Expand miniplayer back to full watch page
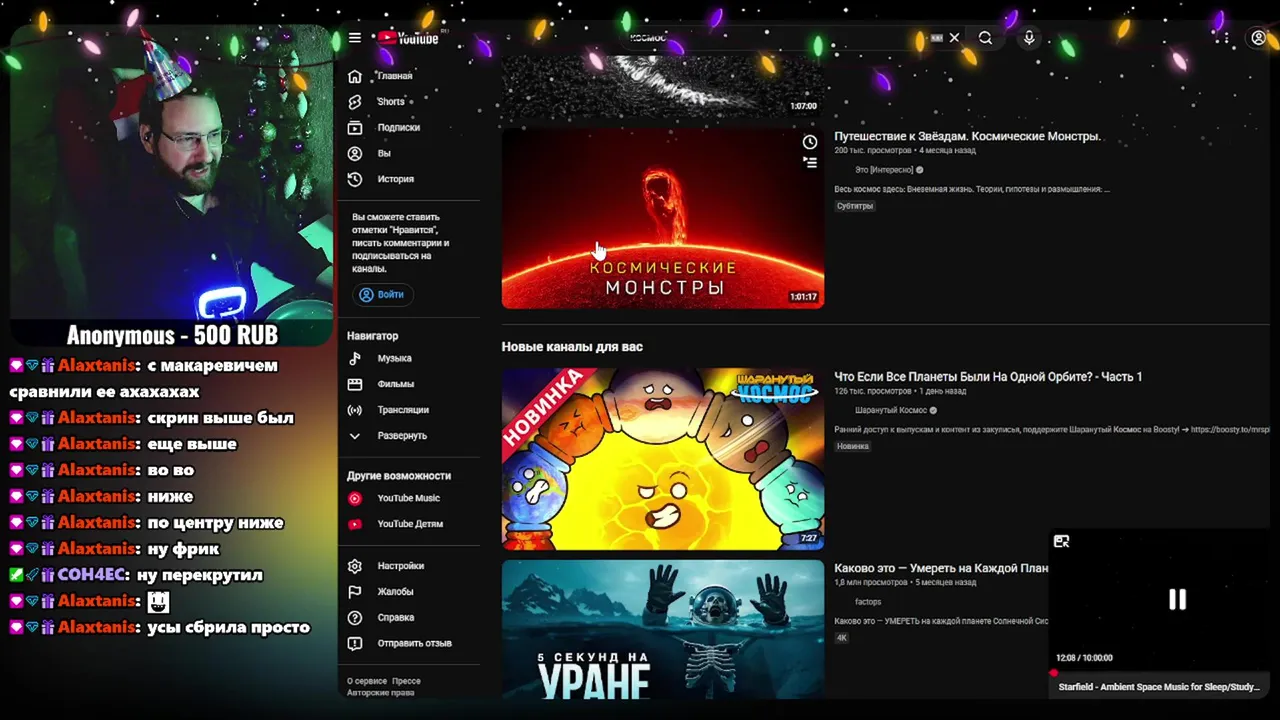The width and height of the screenshot is (1280, 720). pyautogui.click(x=1062, y=542)
